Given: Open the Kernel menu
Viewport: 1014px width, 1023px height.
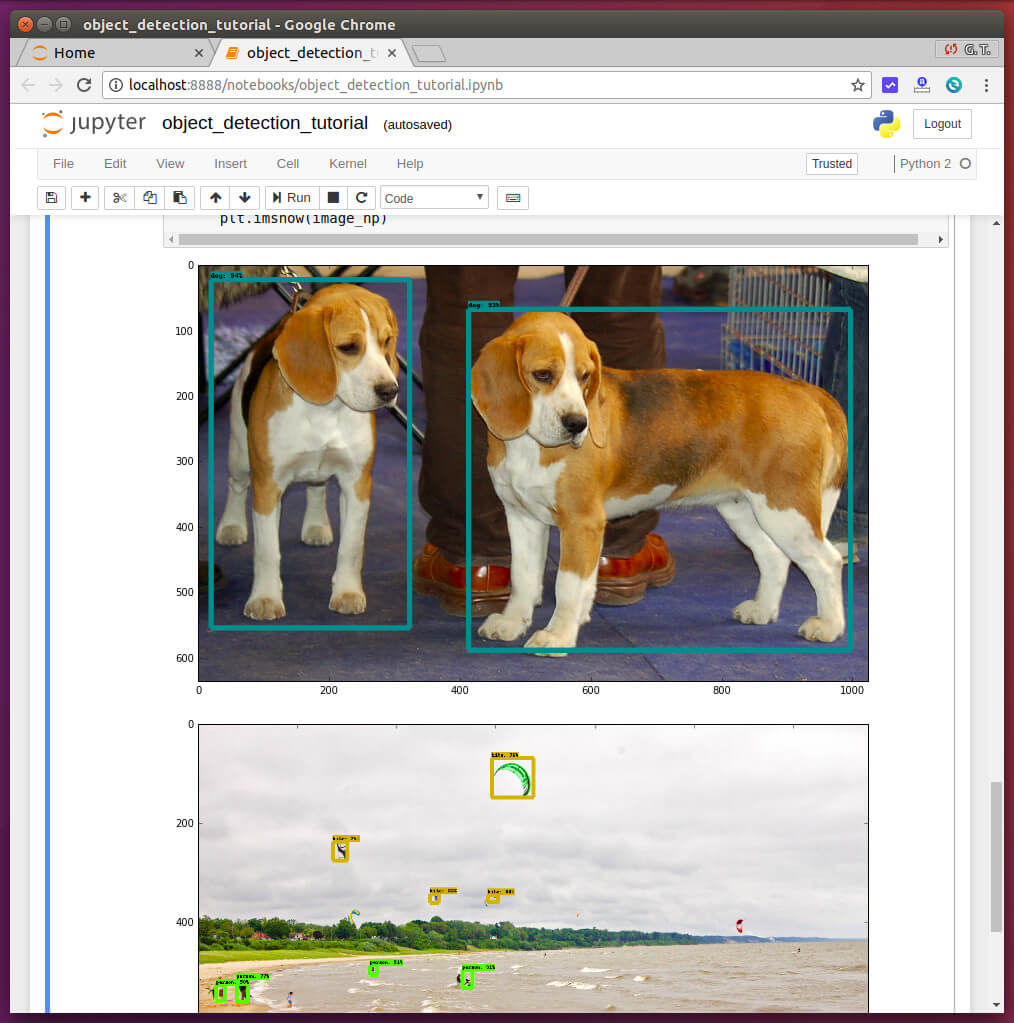Looking at the screenshot, I should click(x=347, y=164).
